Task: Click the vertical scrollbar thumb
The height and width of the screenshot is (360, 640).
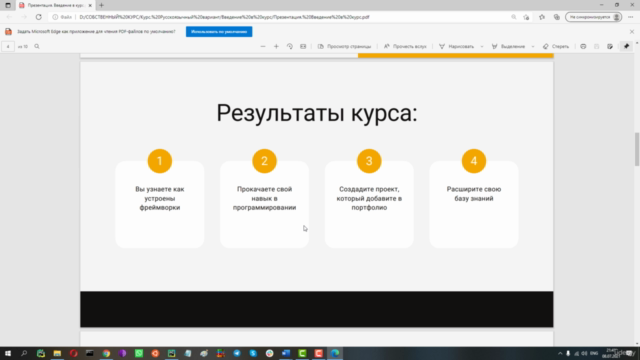Action: coord(637,149)
